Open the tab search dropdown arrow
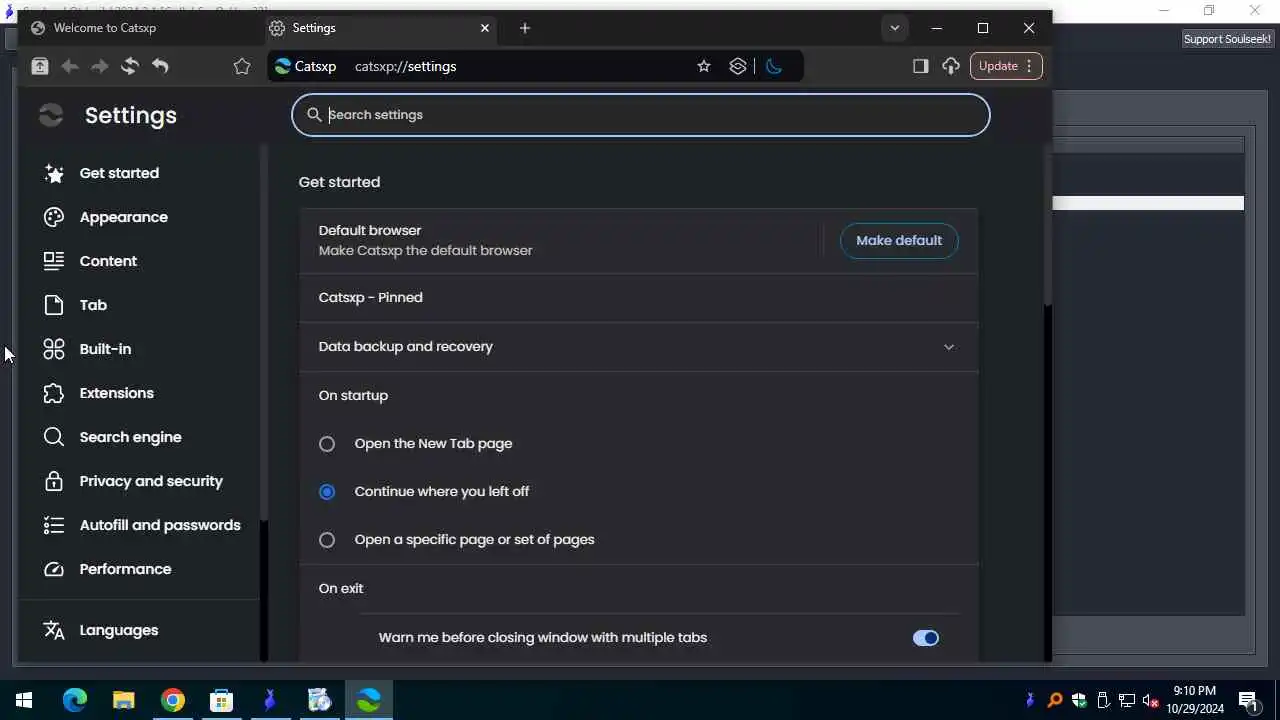The width and height of the screenshot is (1280, 720). pos(895,28)
